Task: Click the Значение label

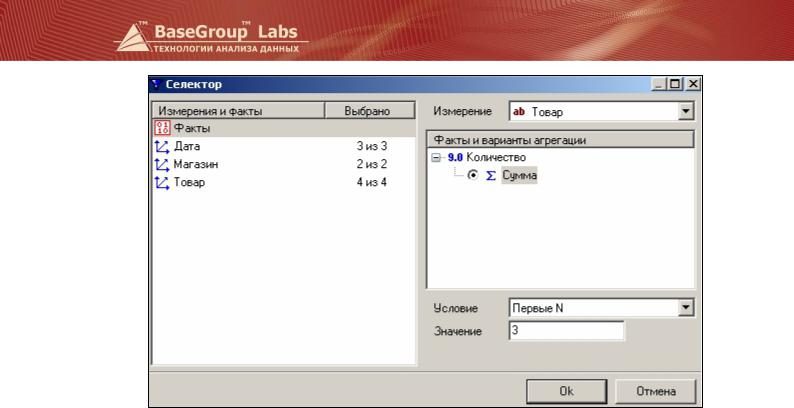Action: (x=458, y=332)
